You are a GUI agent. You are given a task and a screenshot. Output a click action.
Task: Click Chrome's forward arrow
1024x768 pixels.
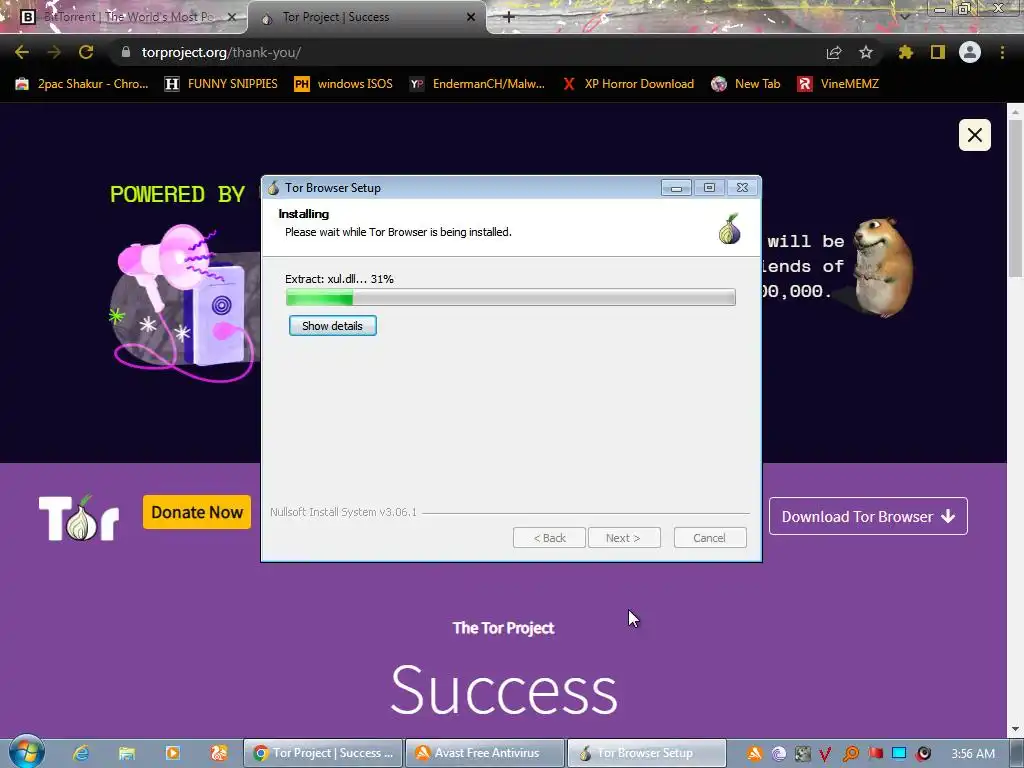tap(54, 52)
